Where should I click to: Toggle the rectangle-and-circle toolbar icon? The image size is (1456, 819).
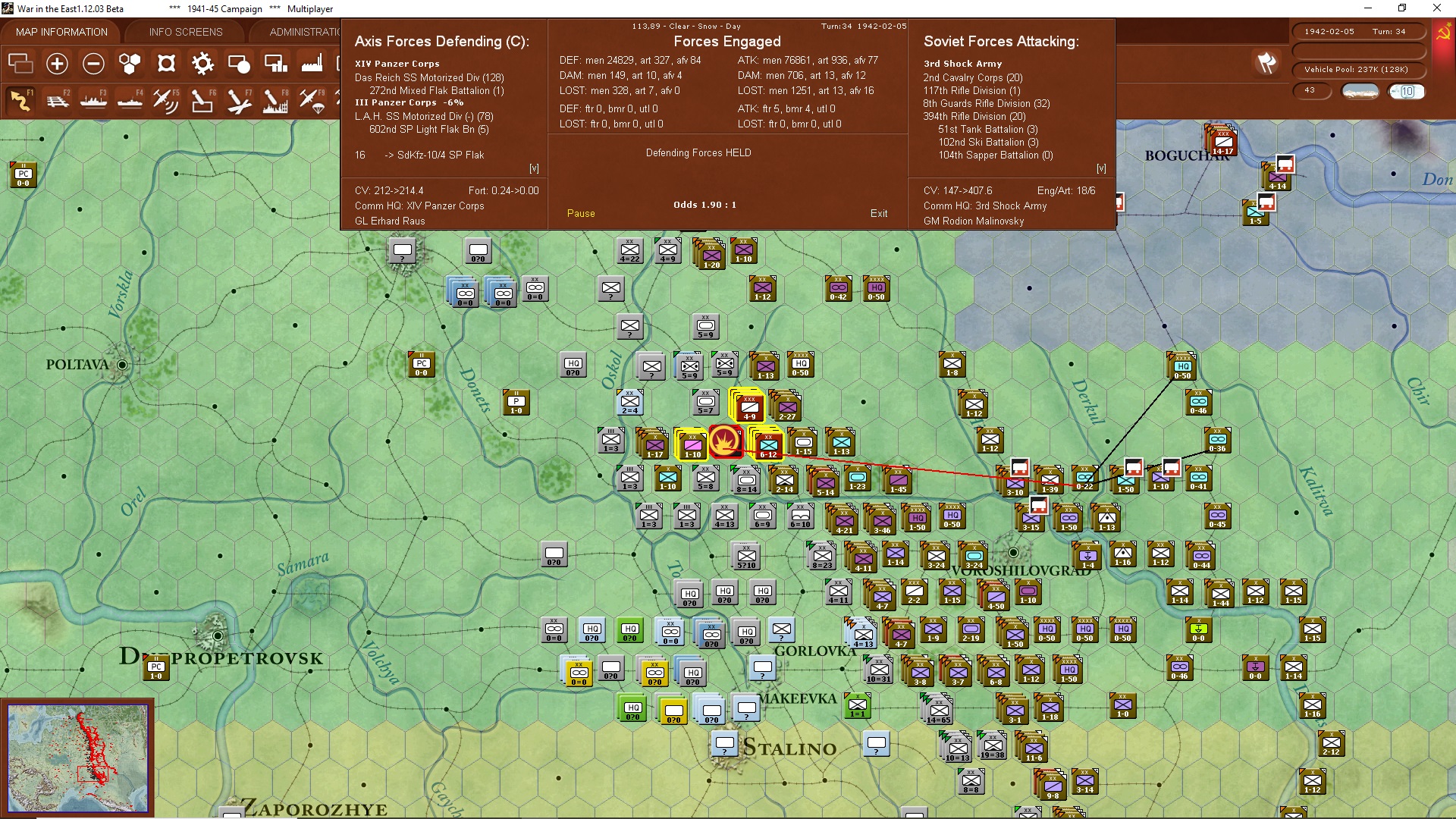click(x=239, y=64)
